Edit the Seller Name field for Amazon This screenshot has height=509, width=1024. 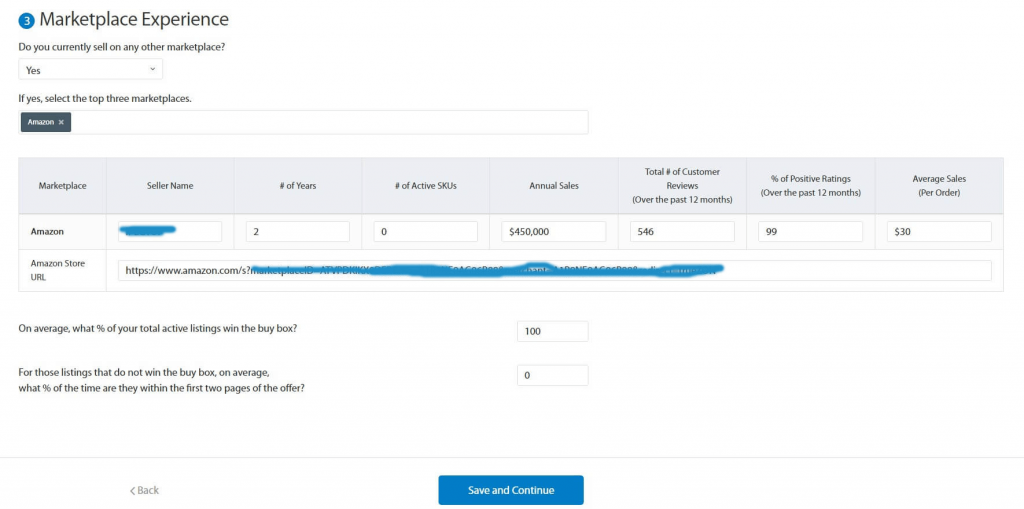[170, 231]
